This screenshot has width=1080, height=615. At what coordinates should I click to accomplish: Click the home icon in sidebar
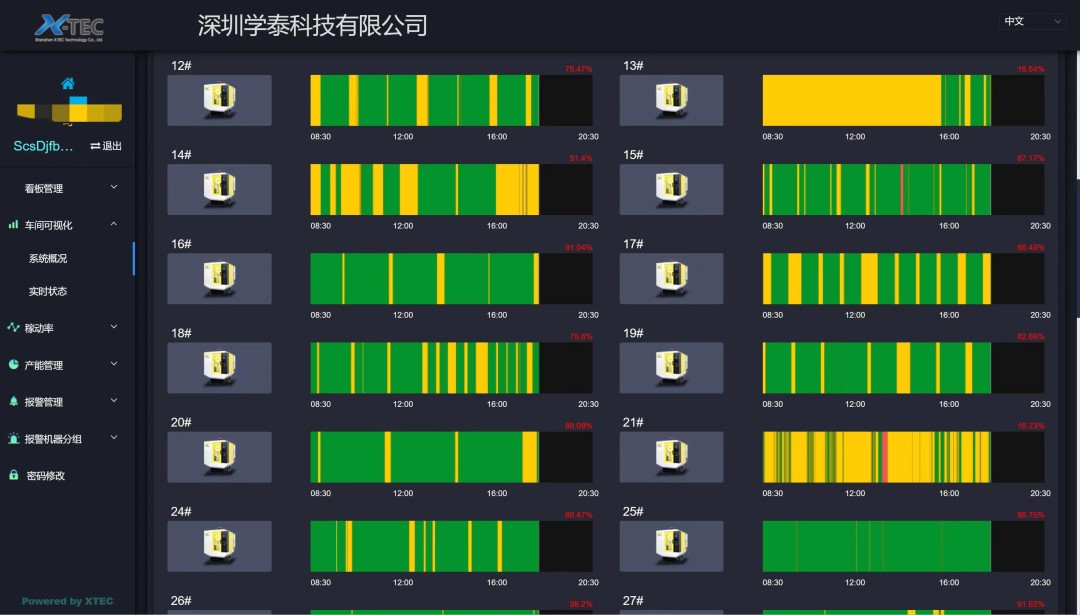pos(68,83)
